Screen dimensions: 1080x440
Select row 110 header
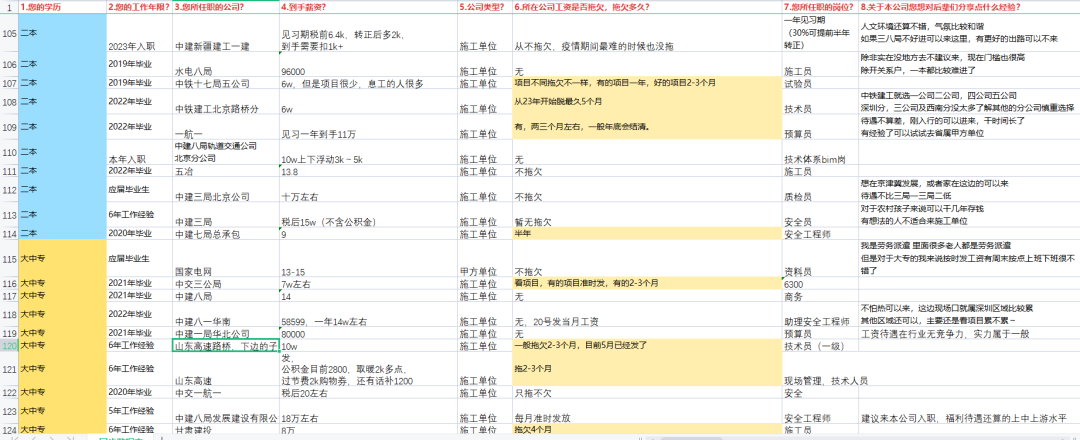click(x=9, y=153)
